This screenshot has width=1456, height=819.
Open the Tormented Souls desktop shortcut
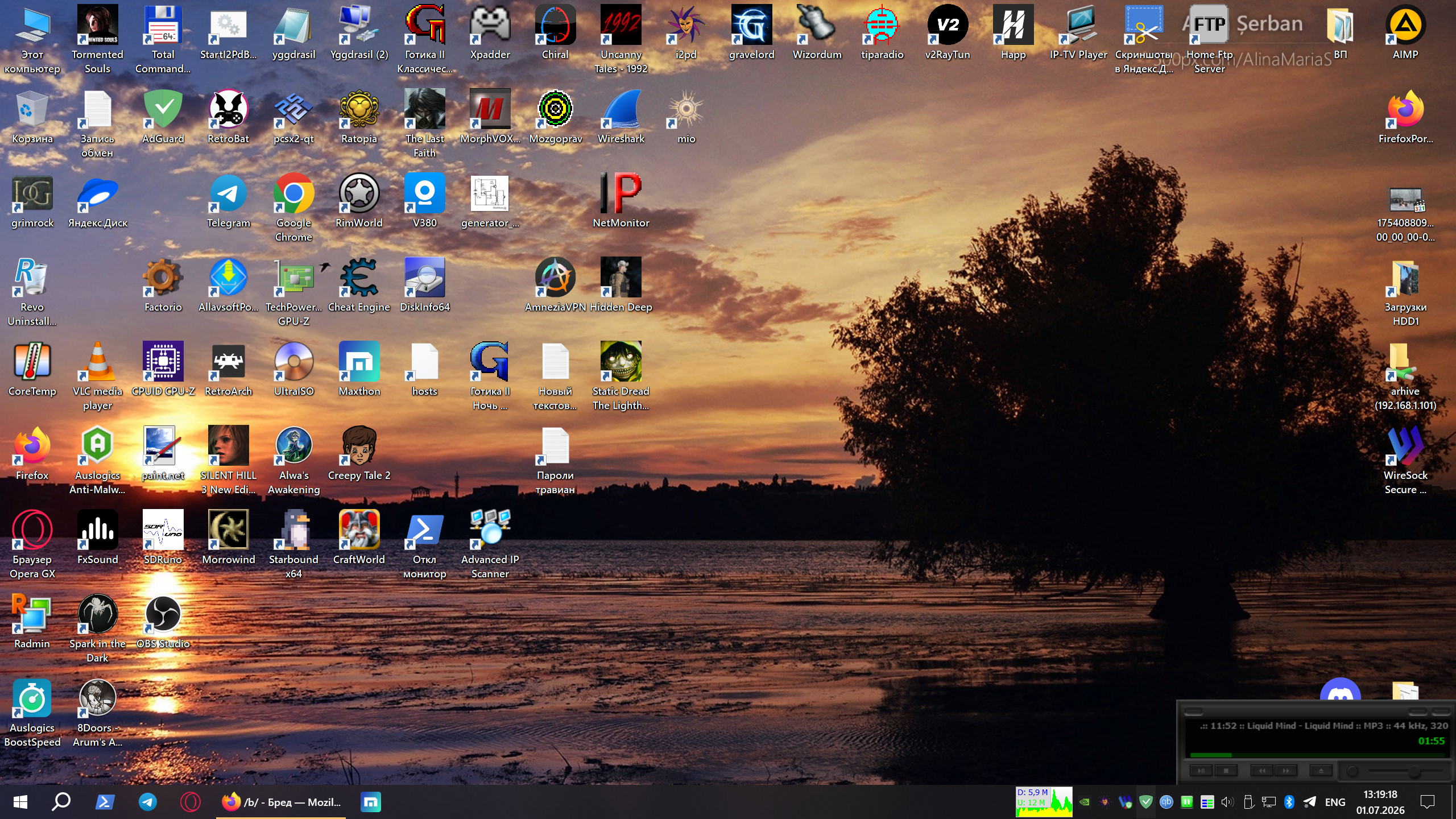(x=97, y=40)
